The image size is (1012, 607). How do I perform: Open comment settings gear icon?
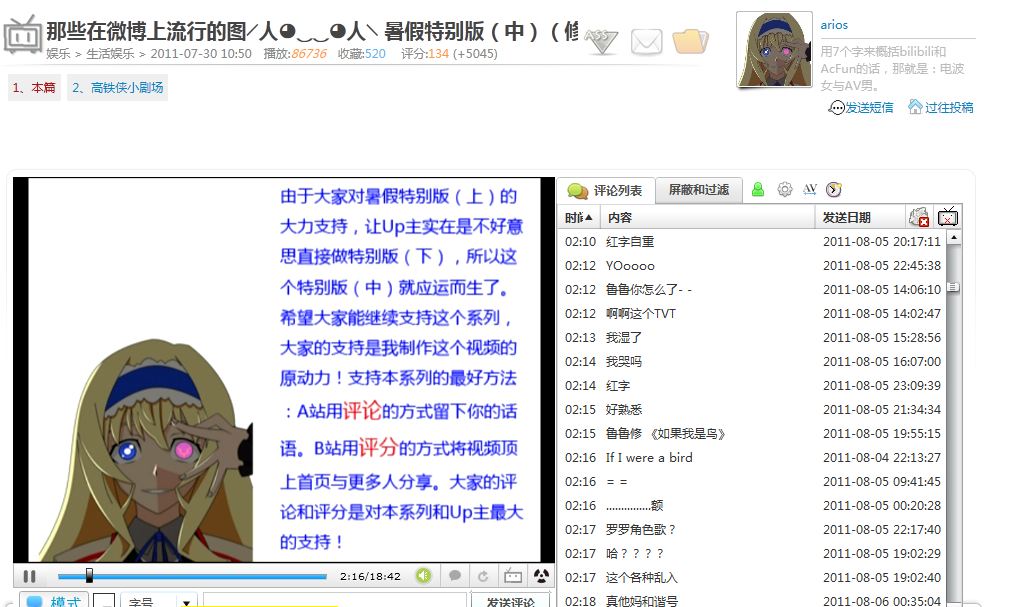pyautogui.click(x=785, y=189)
